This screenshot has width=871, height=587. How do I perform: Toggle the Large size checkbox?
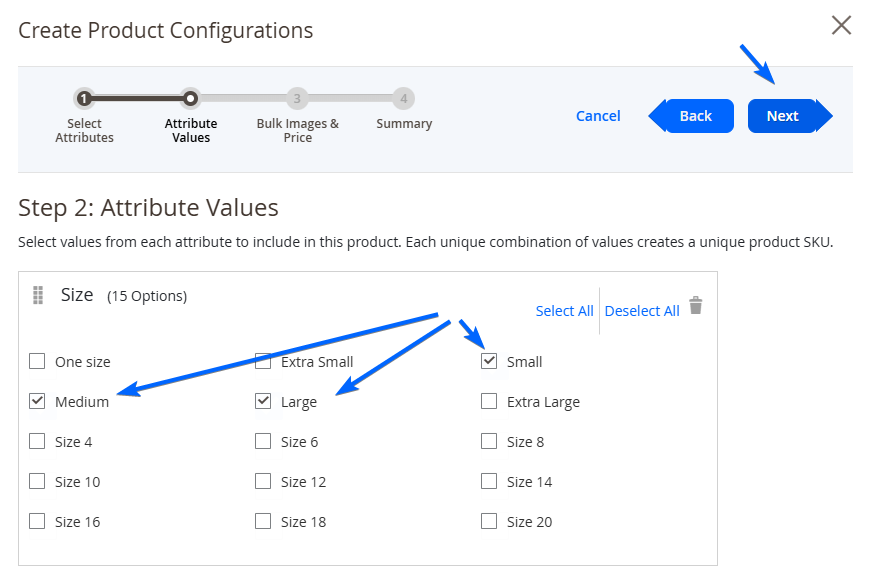263,401
